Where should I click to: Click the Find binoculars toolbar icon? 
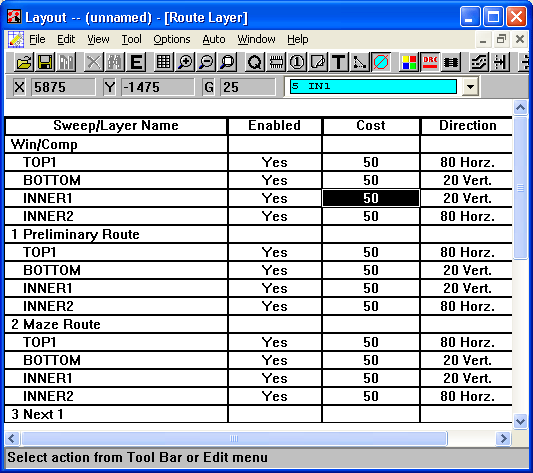pyautogui.click(x=115, y=63)
